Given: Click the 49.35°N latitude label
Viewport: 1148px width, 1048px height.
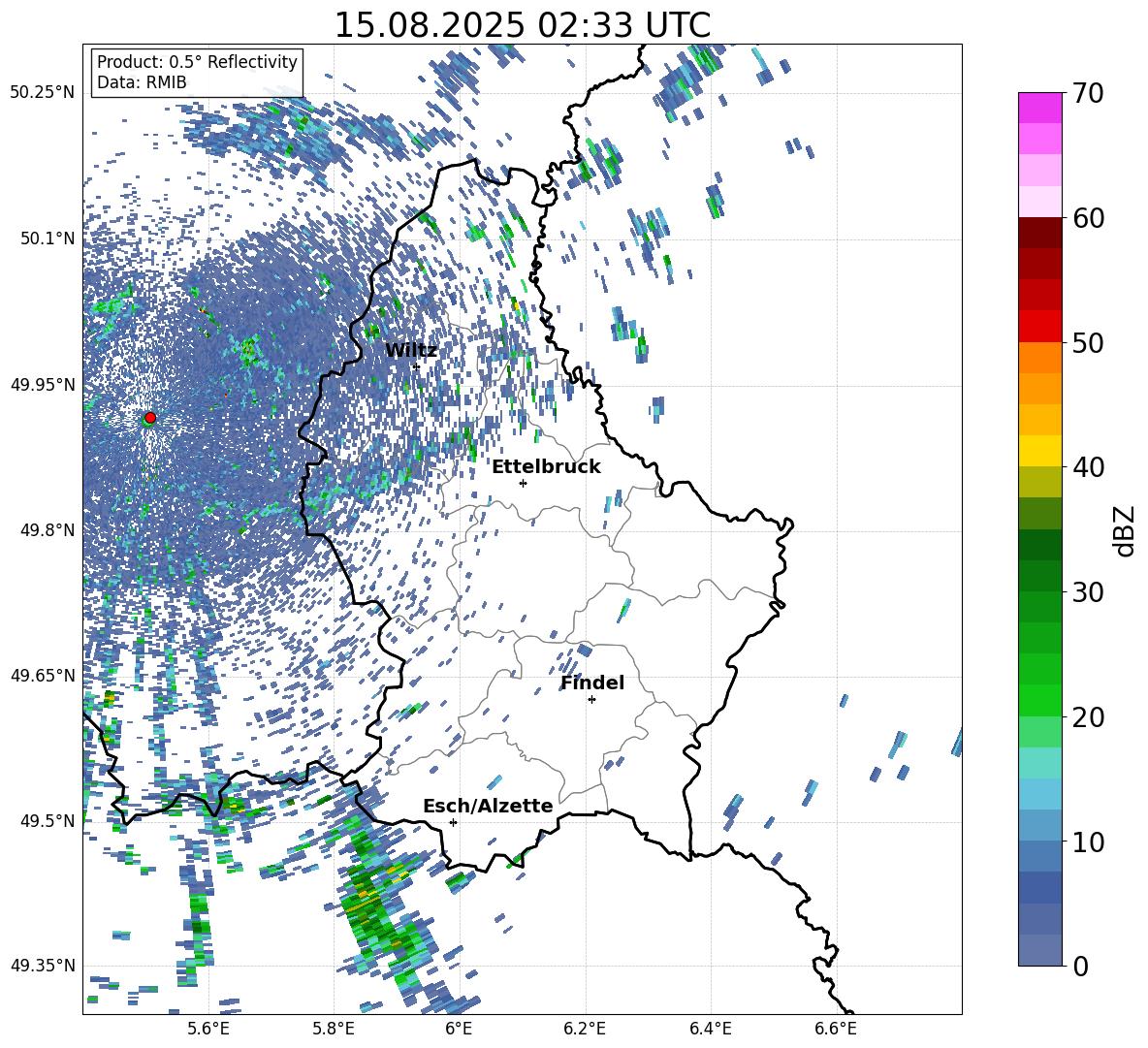Looking at the screenshot, I should 43,966.
